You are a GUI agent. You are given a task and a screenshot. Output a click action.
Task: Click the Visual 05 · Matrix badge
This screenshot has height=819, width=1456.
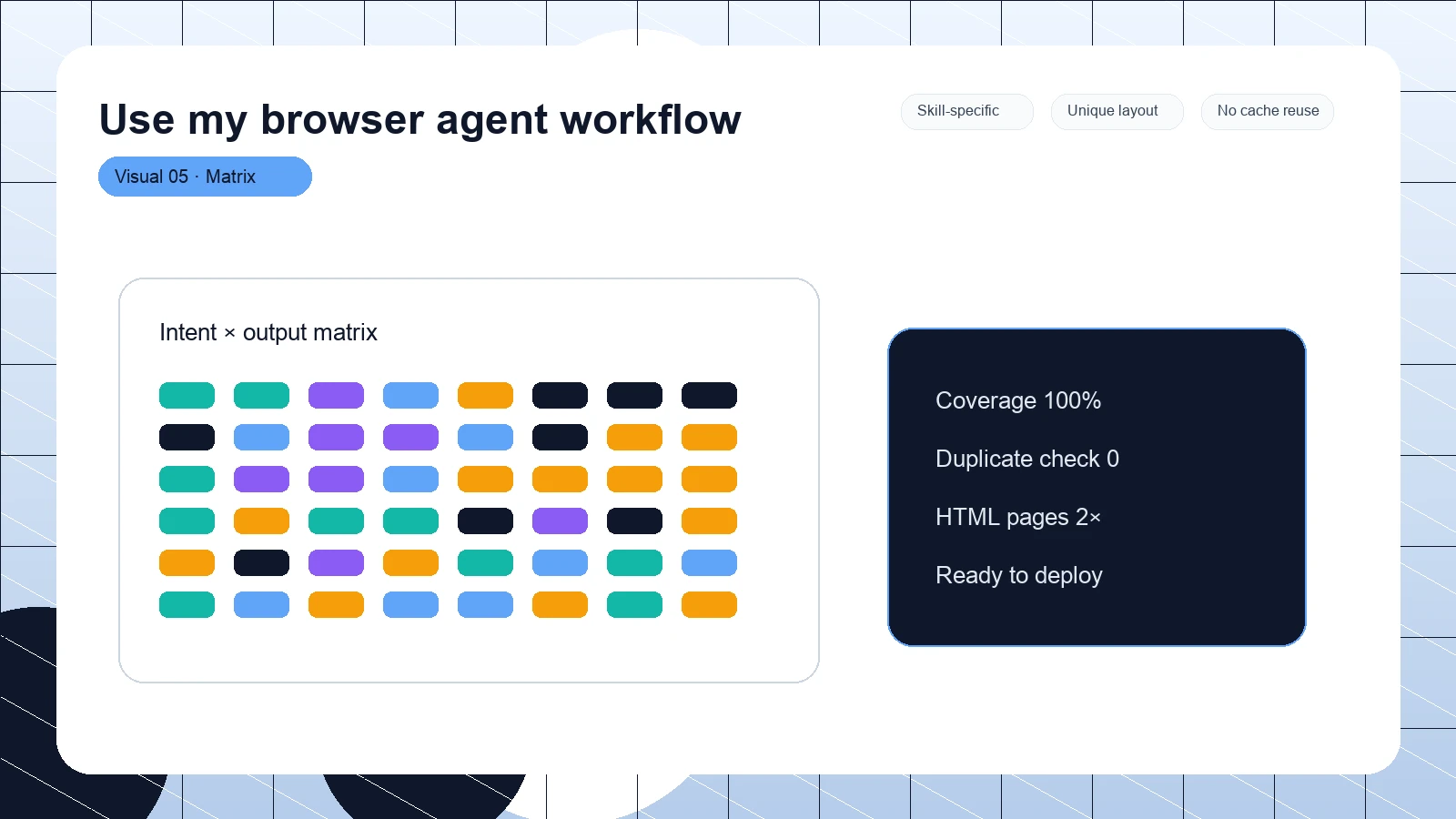pyautogui.click(x=205, y=177)
